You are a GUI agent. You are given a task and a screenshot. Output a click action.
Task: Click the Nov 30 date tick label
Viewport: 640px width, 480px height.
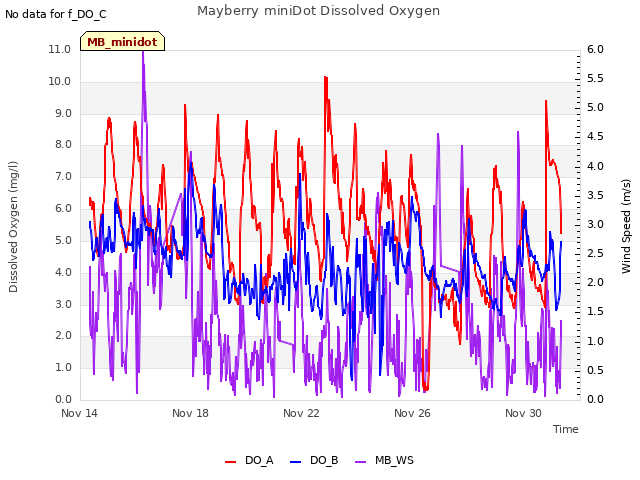tap(523, 413)
